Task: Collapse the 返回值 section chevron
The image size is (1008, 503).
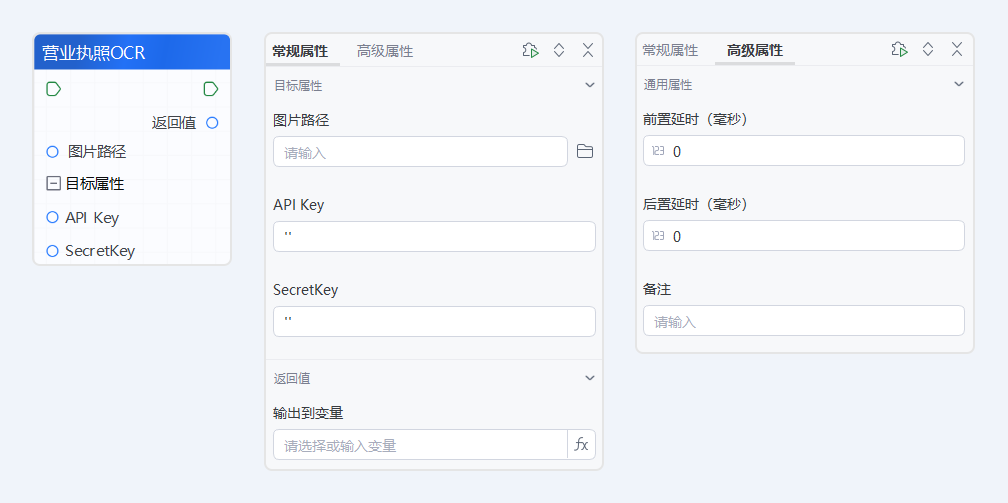Action: point(590,378)
